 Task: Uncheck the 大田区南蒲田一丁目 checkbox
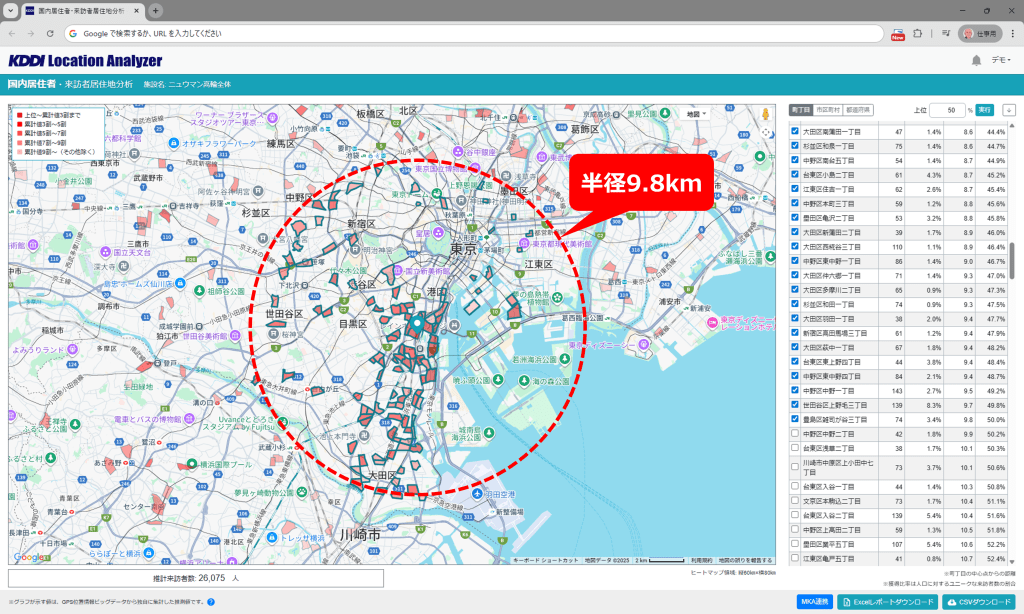(795, 131)
